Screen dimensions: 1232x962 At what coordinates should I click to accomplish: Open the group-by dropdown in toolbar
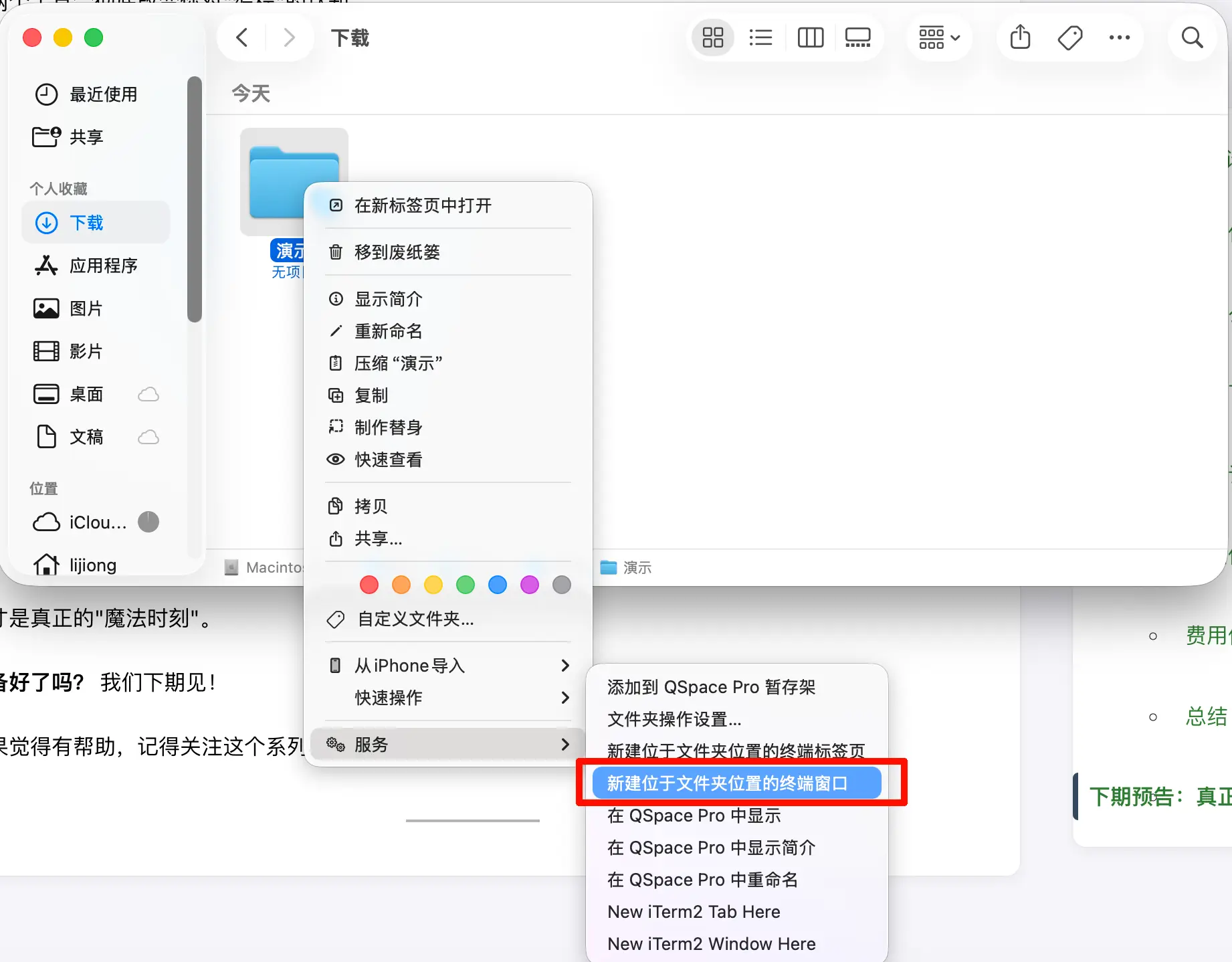[939, 37]
